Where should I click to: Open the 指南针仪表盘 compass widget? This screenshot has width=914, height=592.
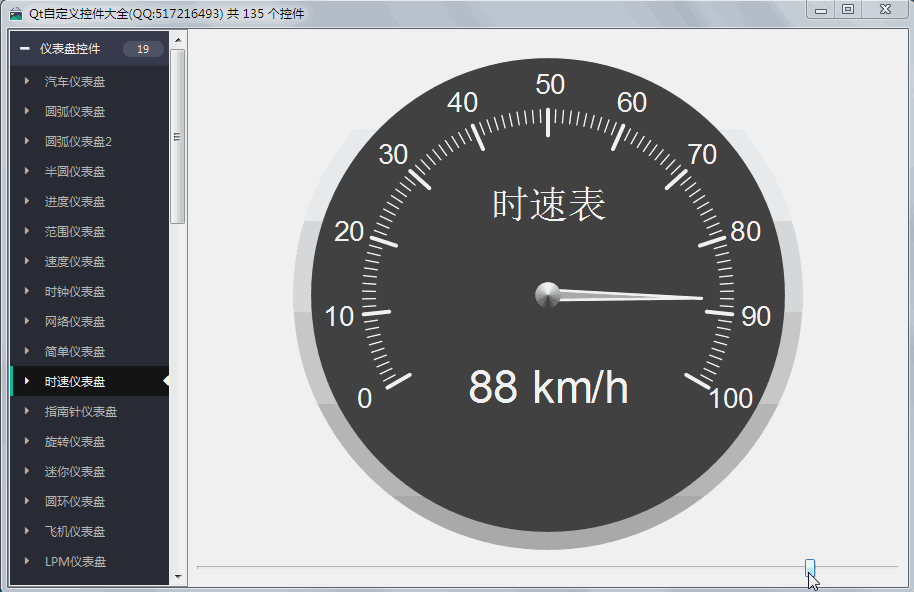coord(81,412)
